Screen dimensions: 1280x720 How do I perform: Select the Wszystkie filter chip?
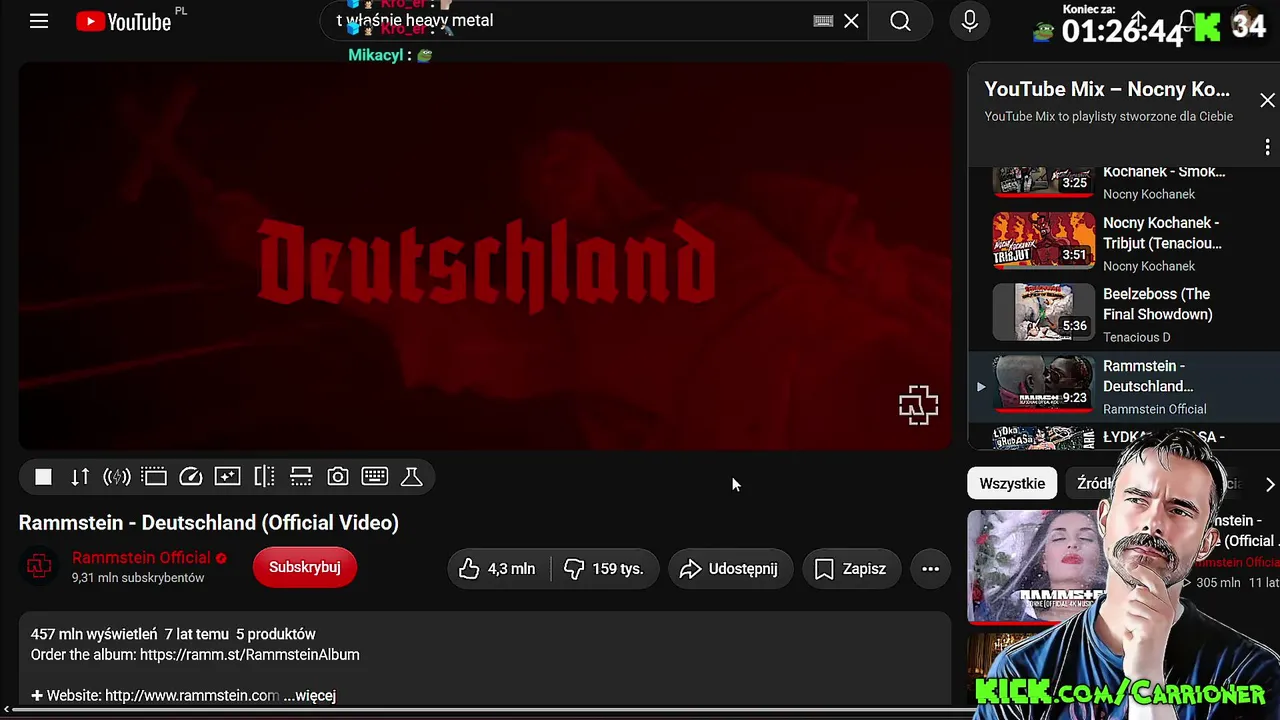1012,484
